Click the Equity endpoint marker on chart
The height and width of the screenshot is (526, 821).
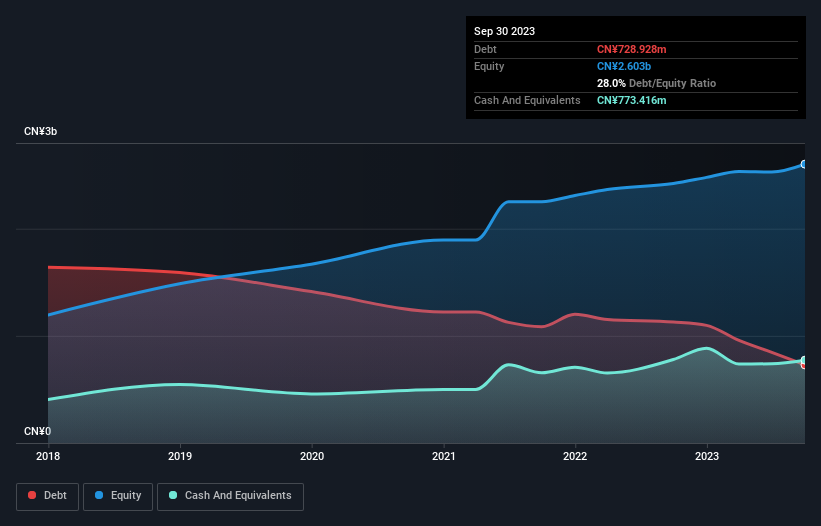(x=804, y=164)
